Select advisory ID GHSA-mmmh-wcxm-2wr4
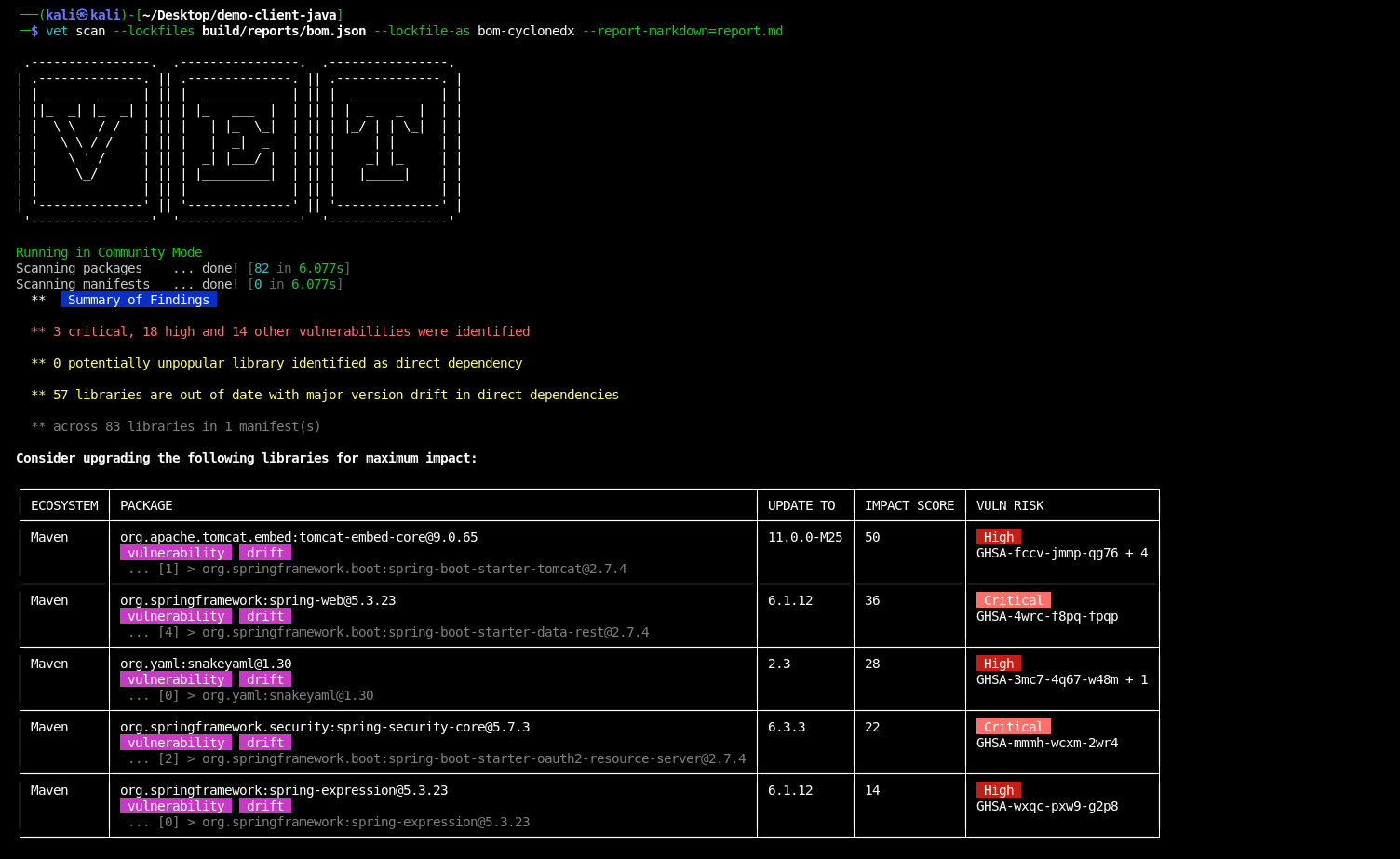Image resolution: width=1400 pixels, height=859 pixels. (1046, 743)
